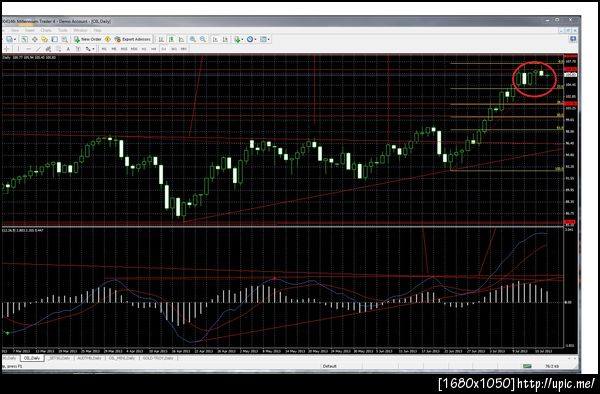Select the trendline drawing tool
Screen dimensions: 600x394
38,49
